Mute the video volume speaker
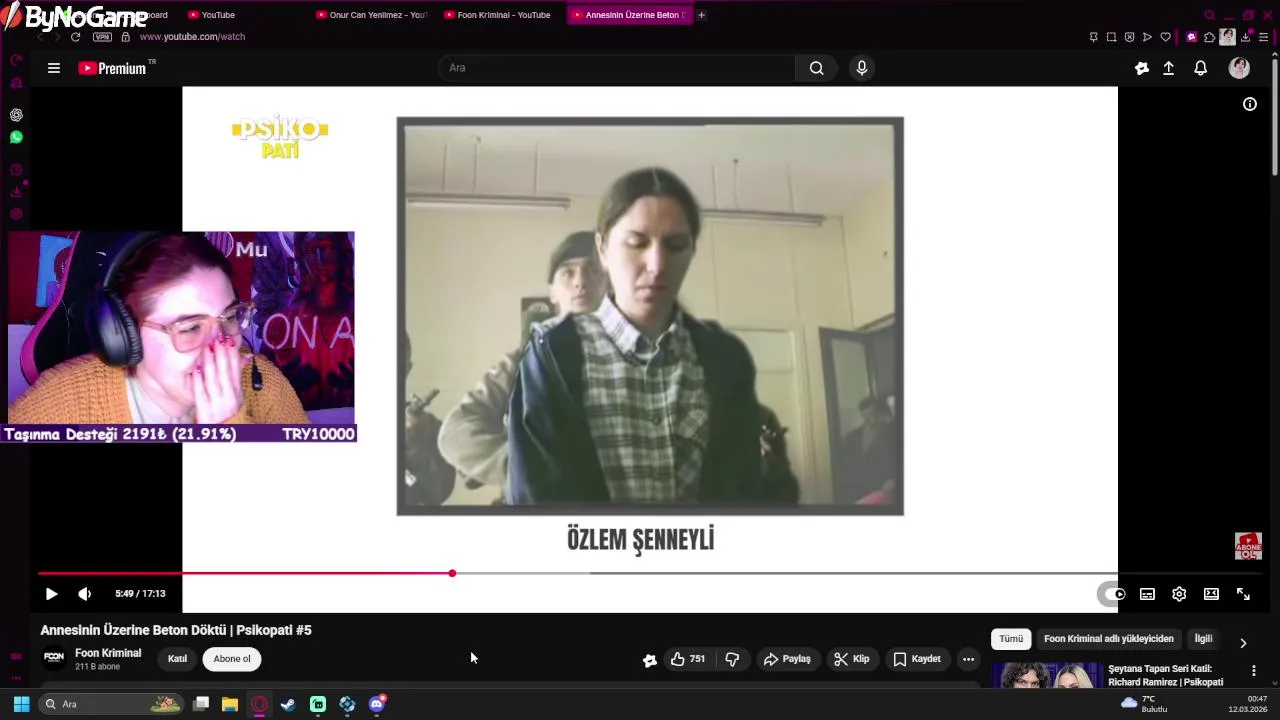The height and width of the screenshot is (720, 1280). tap(85, 594)
